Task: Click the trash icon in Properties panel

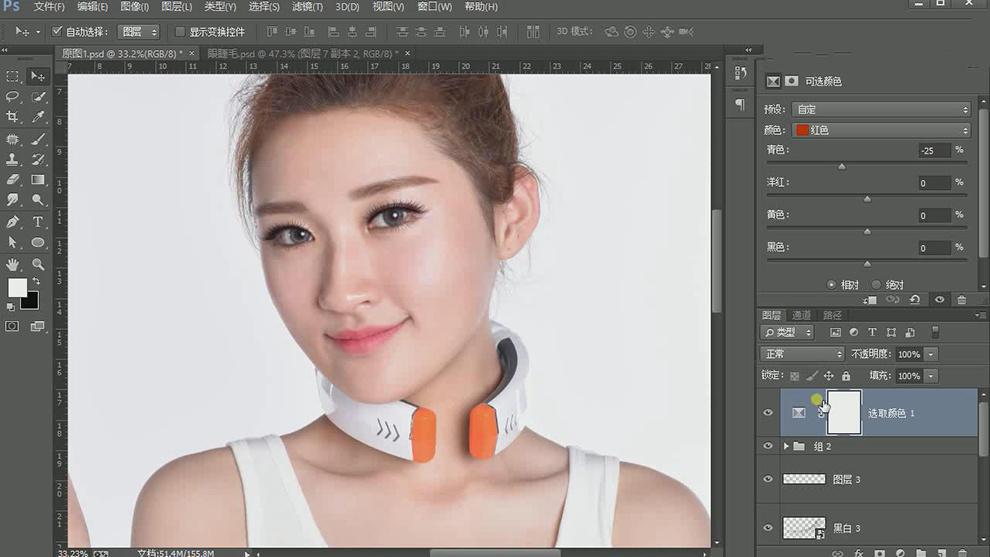Action: click(x=962, y=299)
